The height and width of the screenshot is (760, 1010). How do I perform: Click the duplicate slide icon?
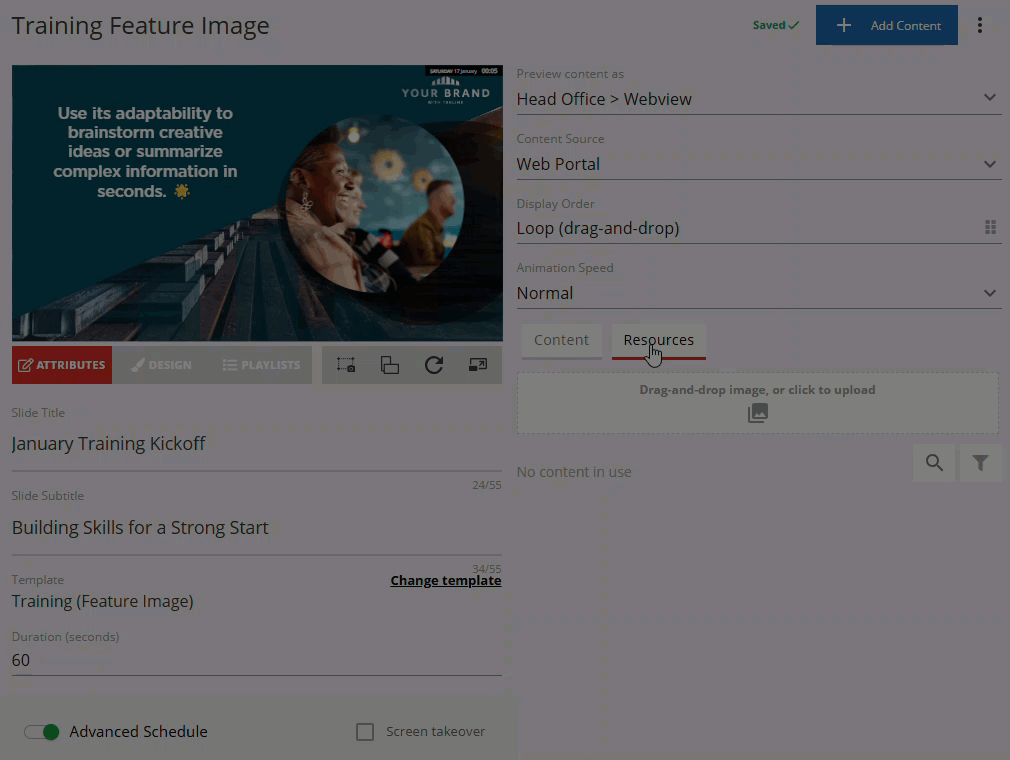pos(390,365)
